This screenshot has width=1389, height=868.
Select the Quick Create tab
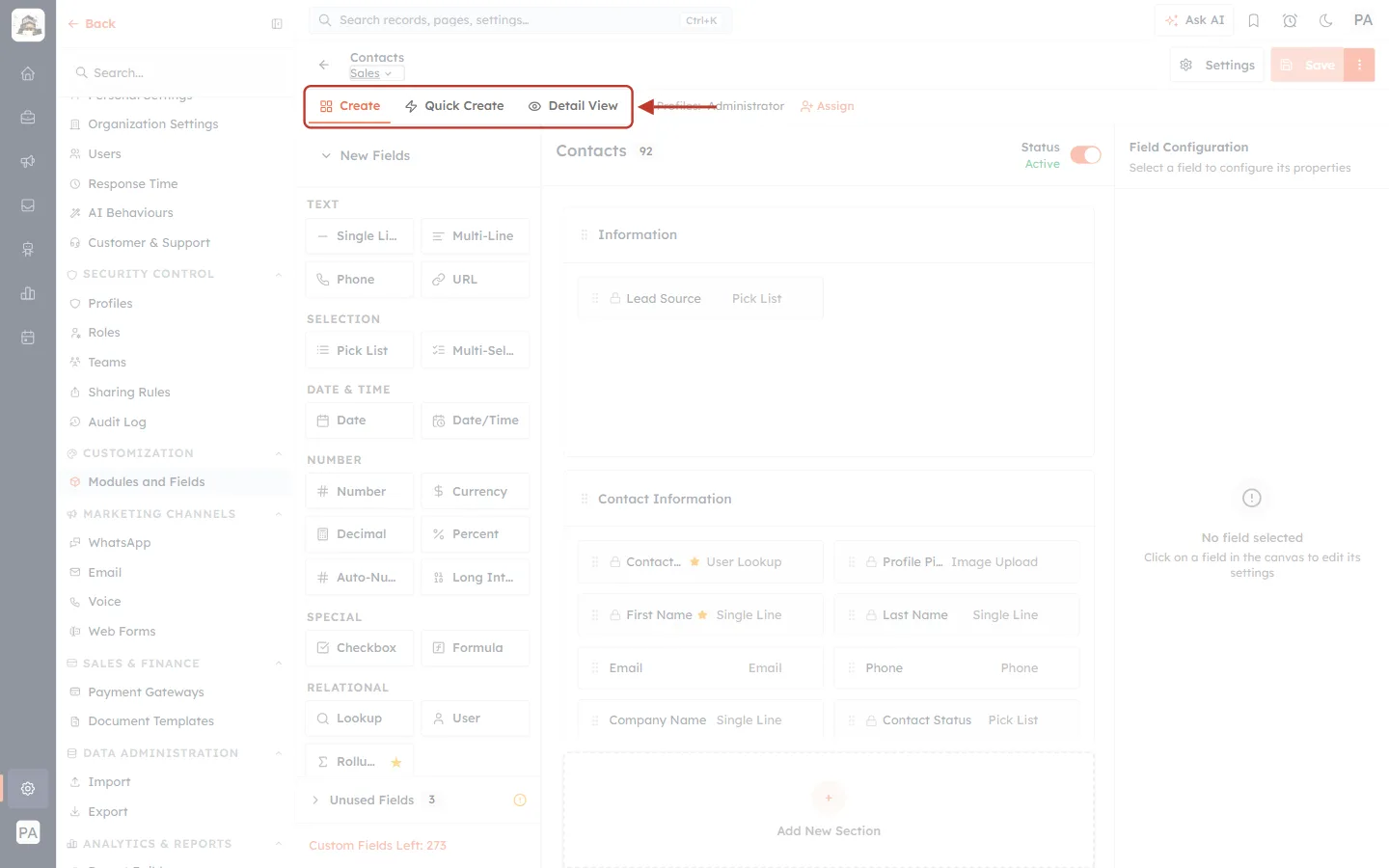454,106
